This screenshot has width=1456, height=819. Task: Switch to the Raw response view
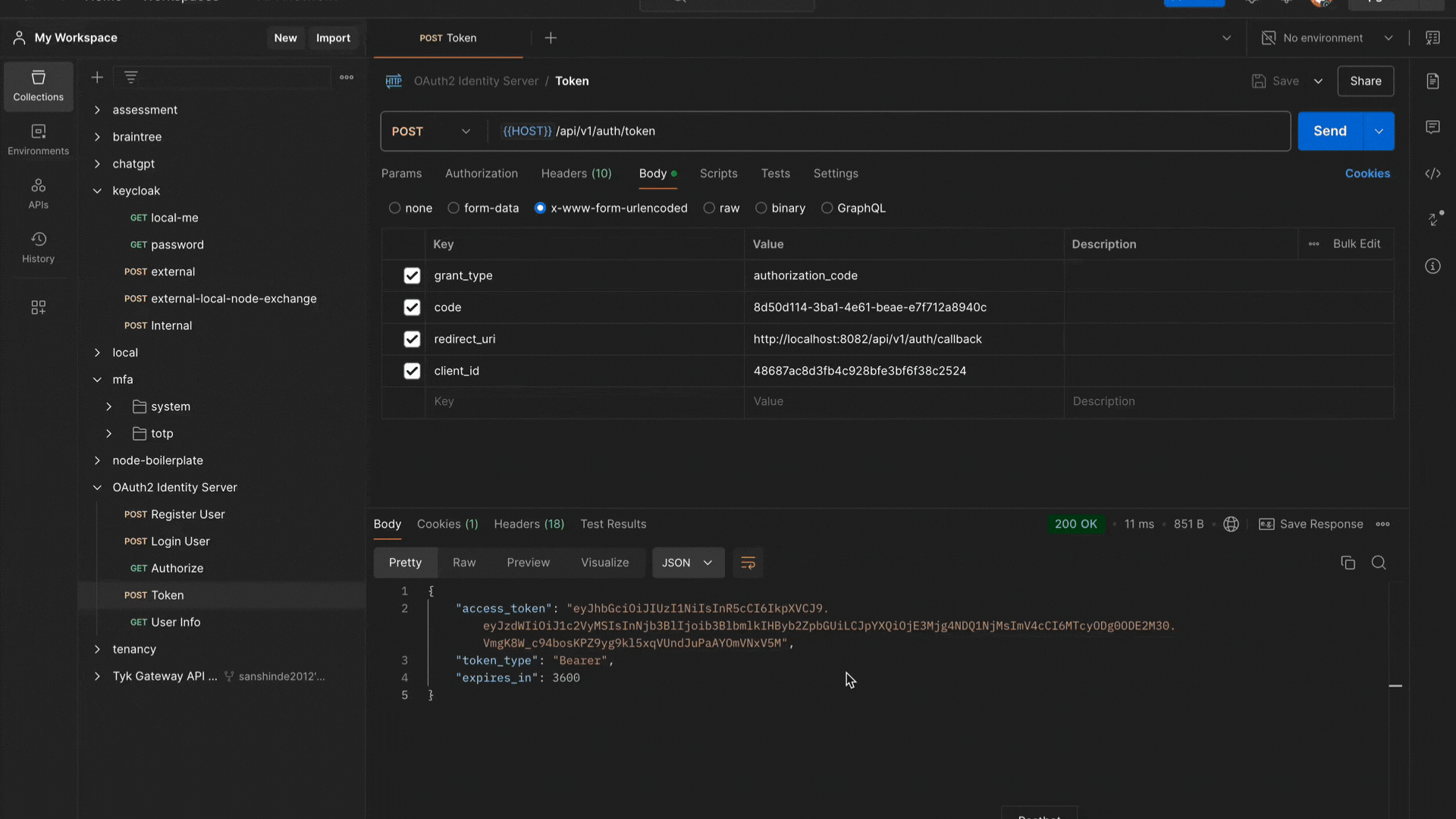[464, 563]
